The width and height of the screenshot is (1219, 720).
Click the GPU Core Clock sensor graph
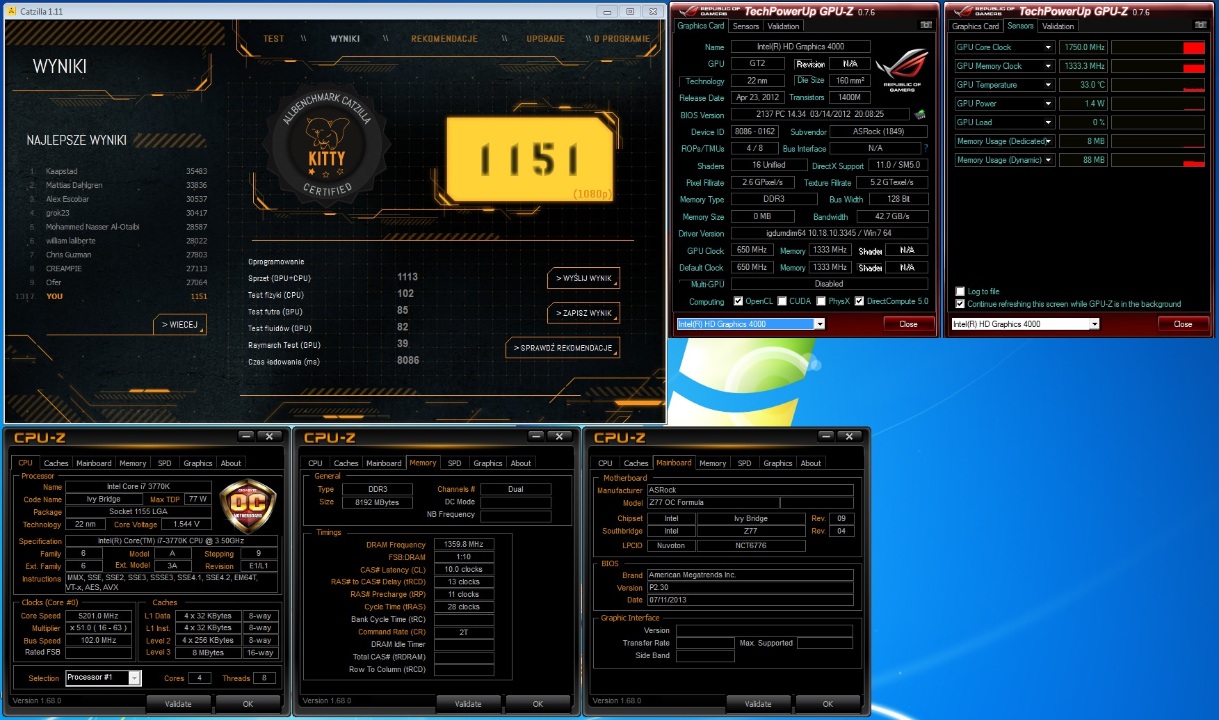(x=1158, y=47)
